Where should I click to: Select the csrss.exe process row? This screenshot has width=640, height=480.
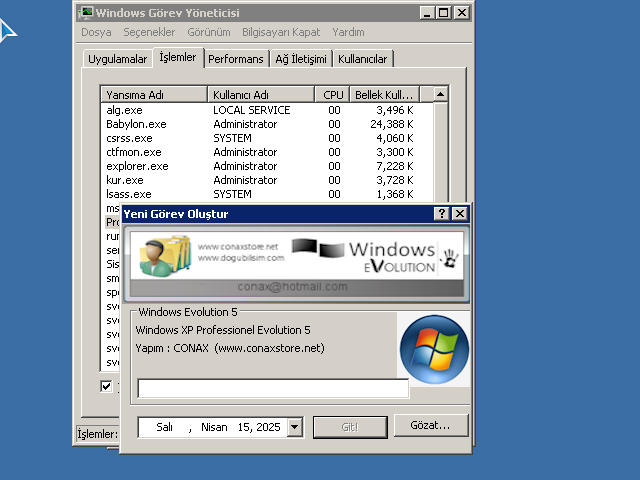[x=267, y=138]
